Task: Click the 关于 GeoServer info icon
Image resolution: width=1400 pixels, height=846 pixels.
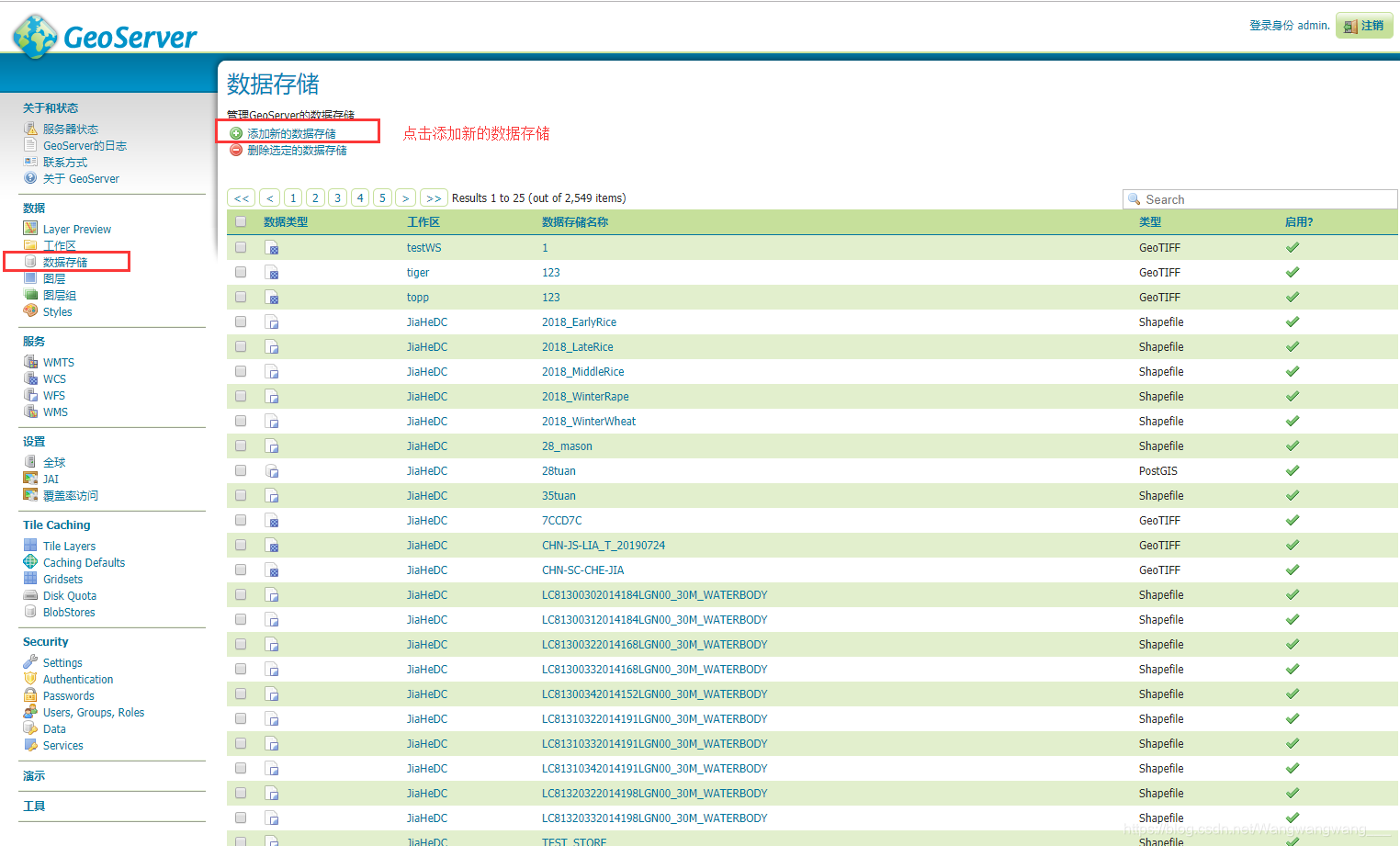Action: (x=30, y=178)
